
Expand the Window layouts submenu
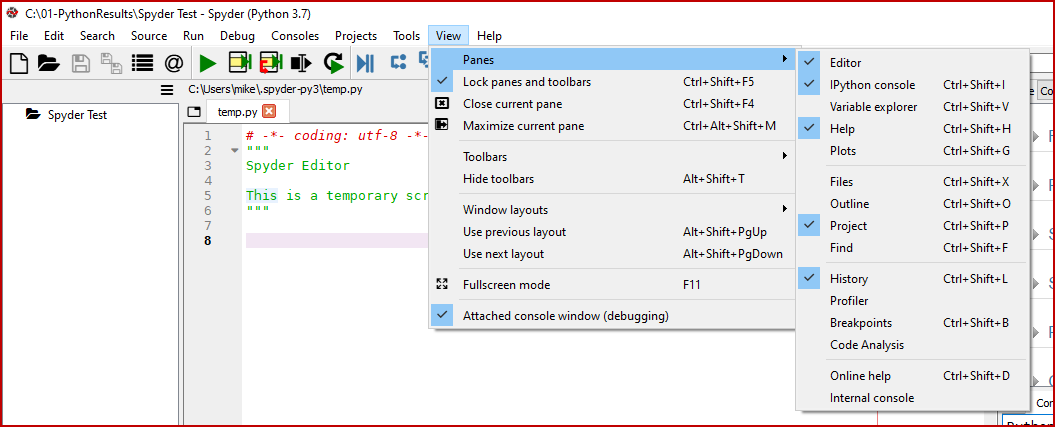pyautogui.click(x=612, y=210)
